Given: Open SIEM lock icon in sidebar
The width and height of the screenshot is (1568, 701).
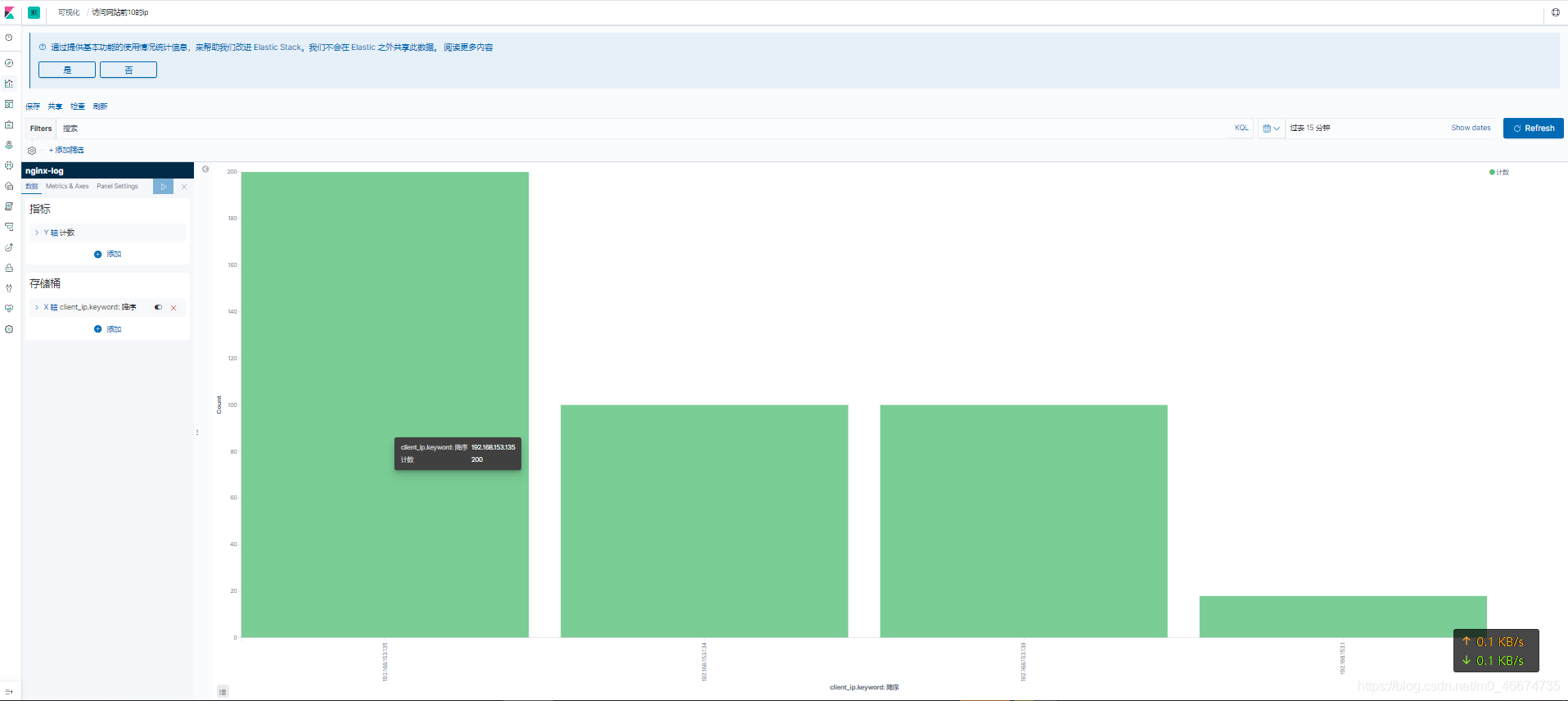Looking at the screenshot, I should (x=9, y=268).
